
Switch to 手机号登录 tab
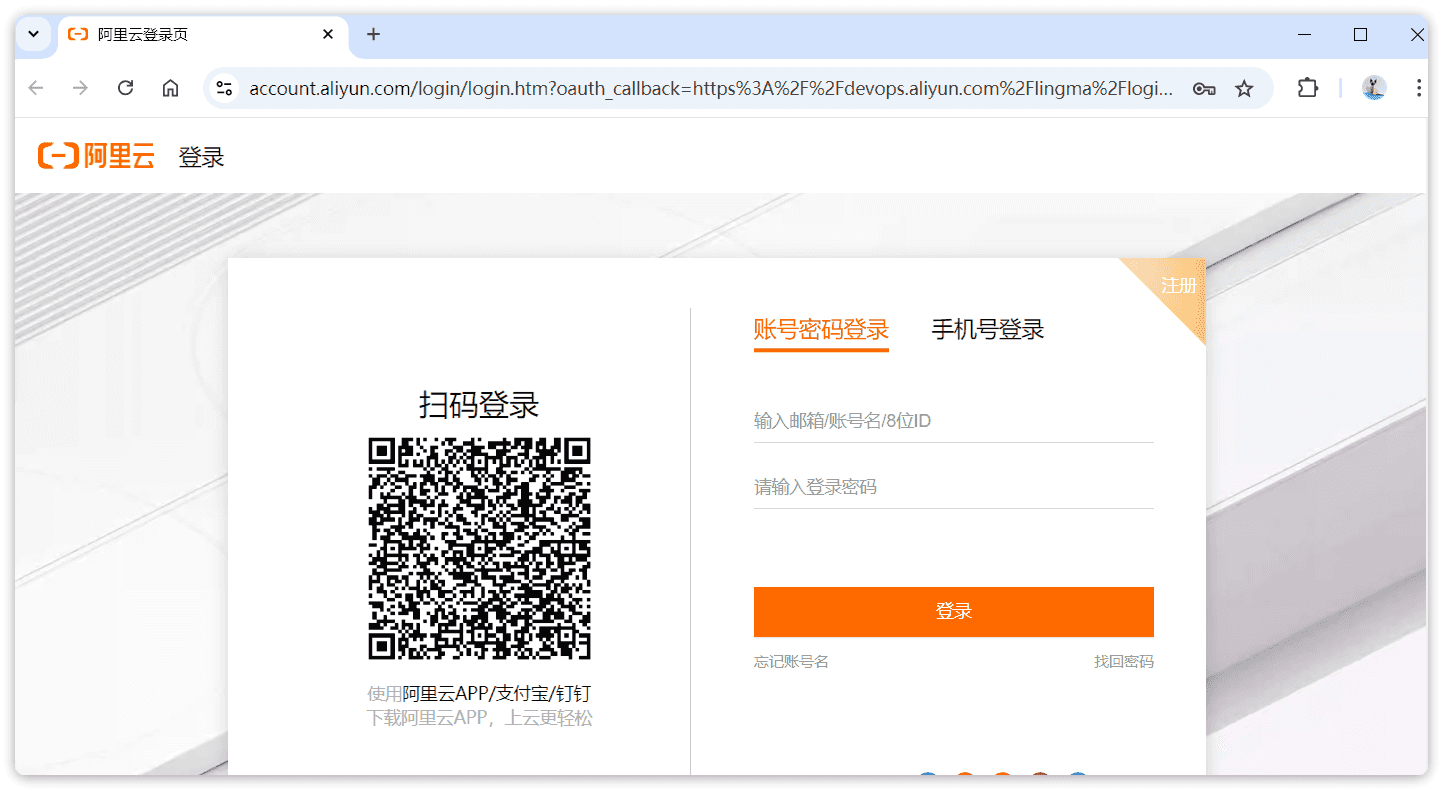point(988,330)
